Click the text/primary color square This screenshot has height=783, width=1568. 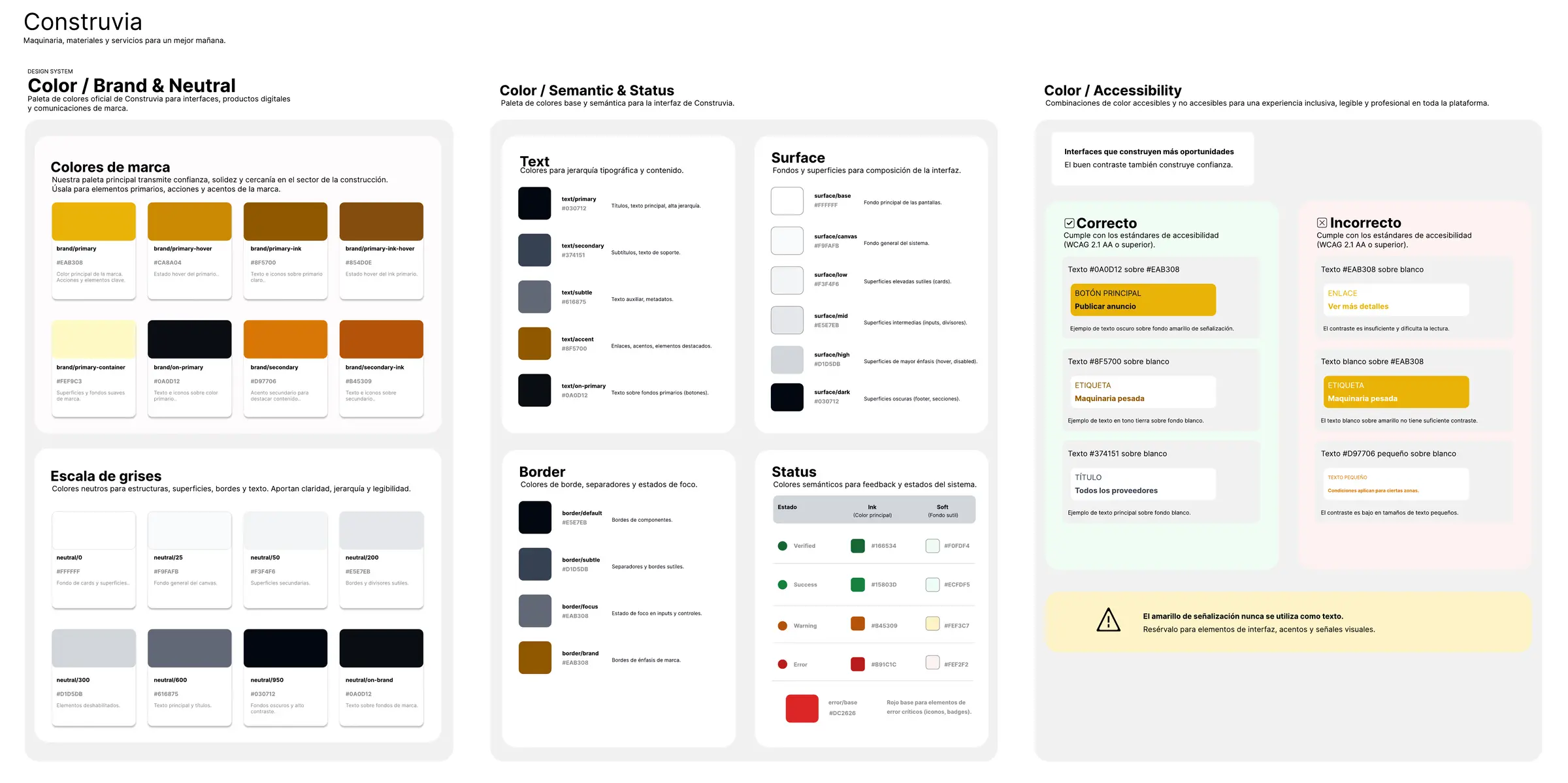(x=534, y=203)
